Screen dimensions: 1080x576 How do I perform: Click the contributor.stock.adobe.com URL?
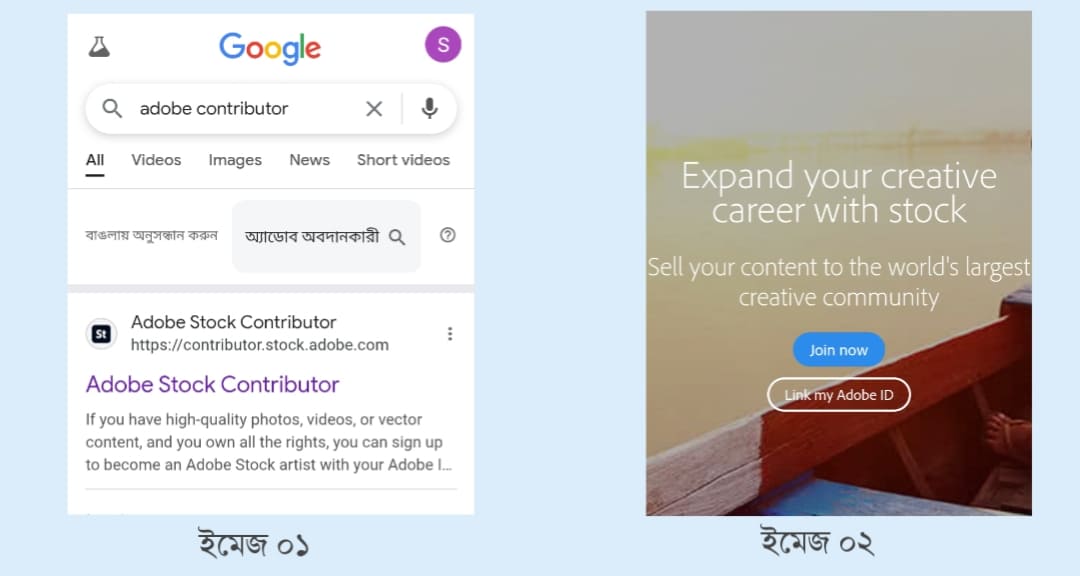coord(260,344)
